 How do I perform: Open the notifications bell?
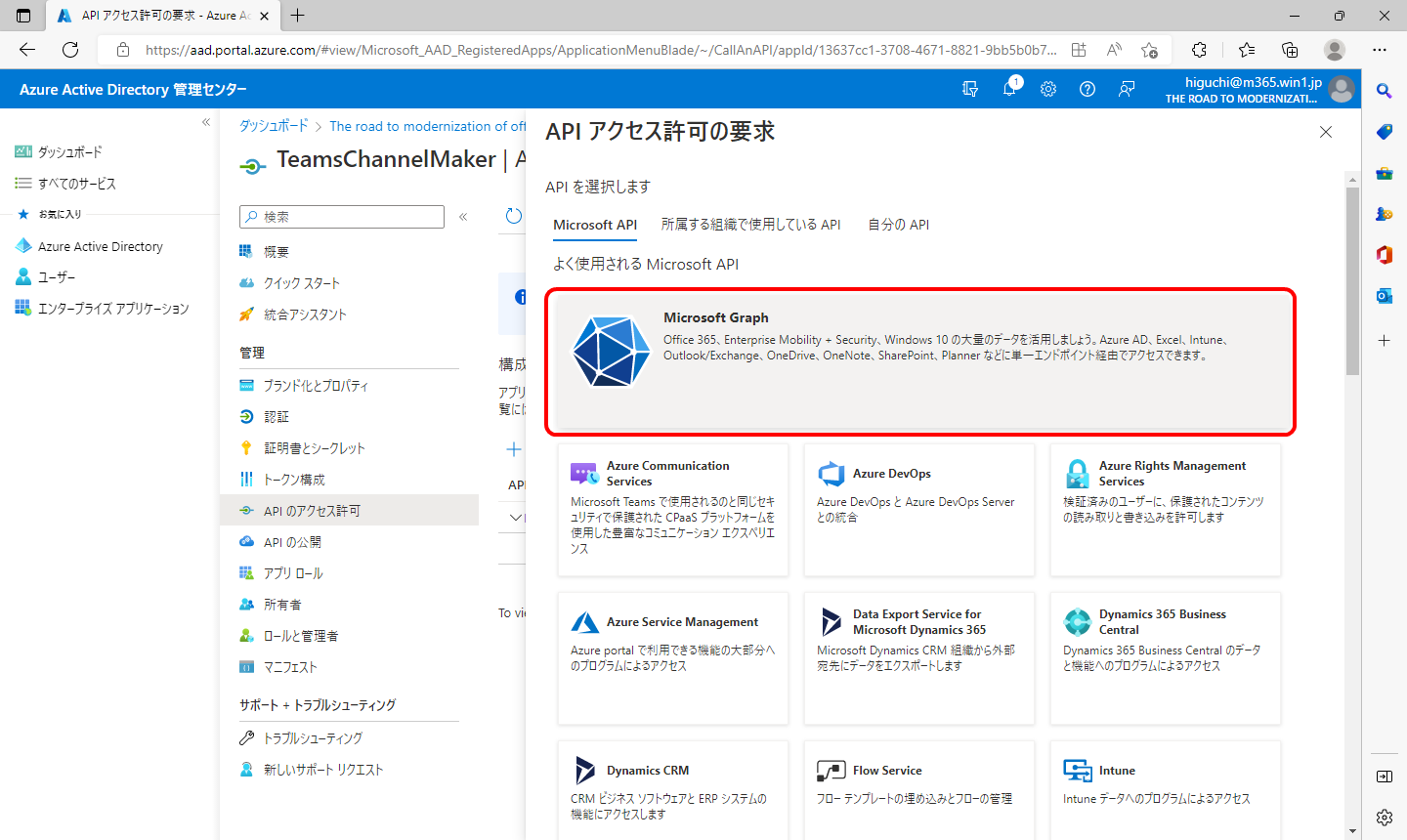[1009, 89]
